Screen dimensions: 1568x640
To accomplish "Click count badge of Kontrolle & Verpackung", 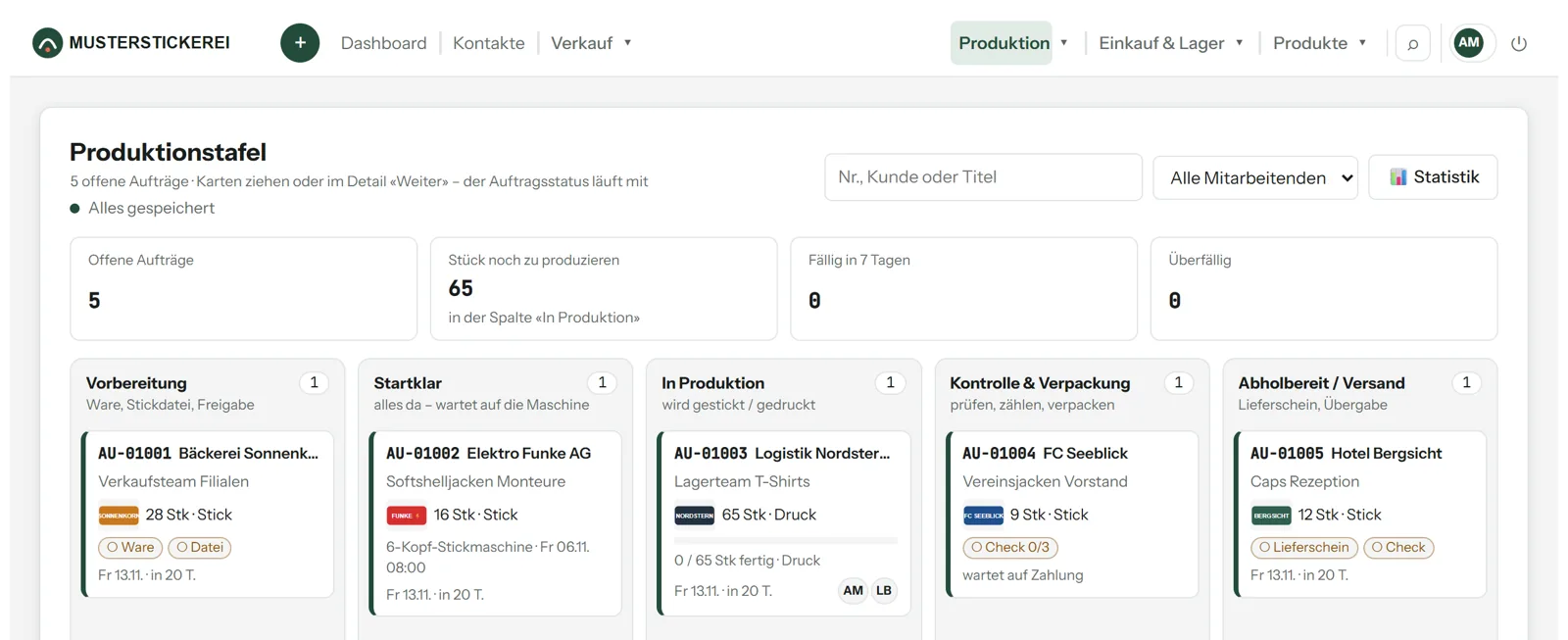I will (x=1179, y=382).
